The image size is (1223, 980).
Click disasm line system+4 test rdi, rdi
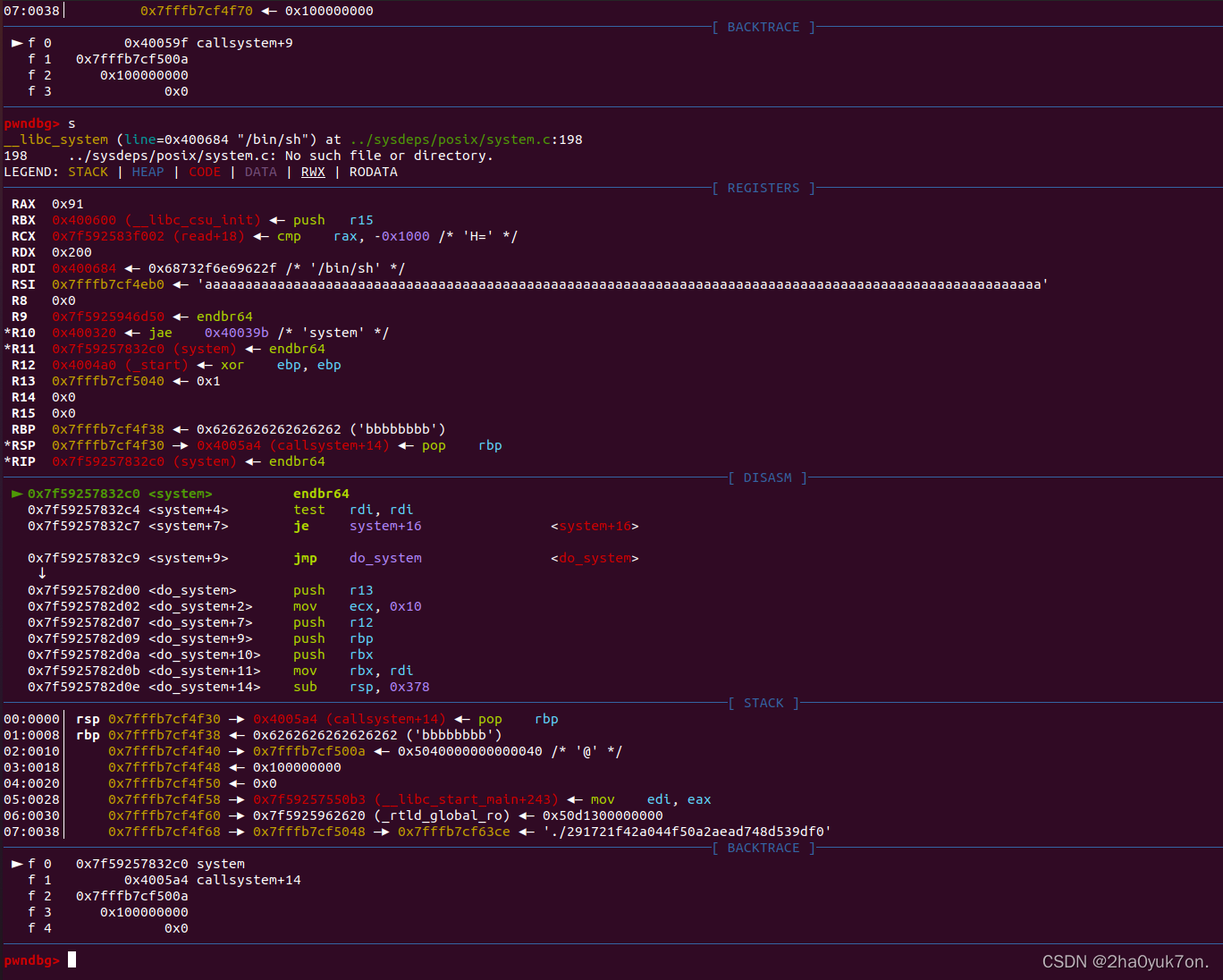(220, 510)
